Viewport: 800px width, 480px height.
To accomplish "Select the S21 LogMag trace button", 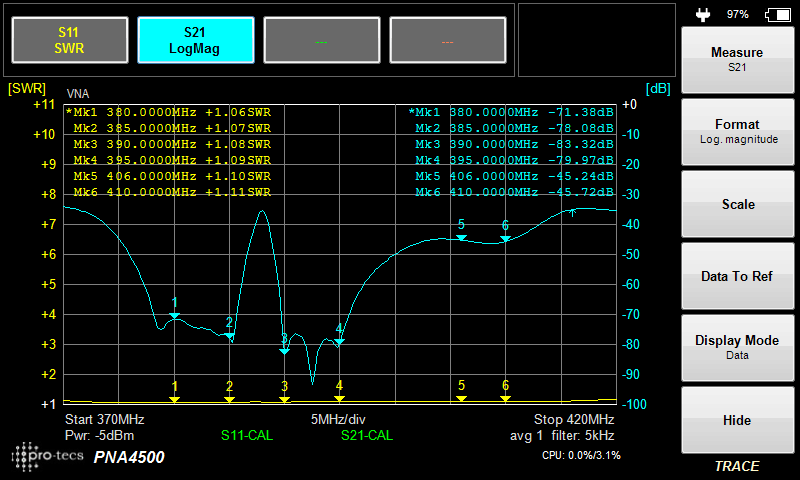I will click(x=195, y=39).
